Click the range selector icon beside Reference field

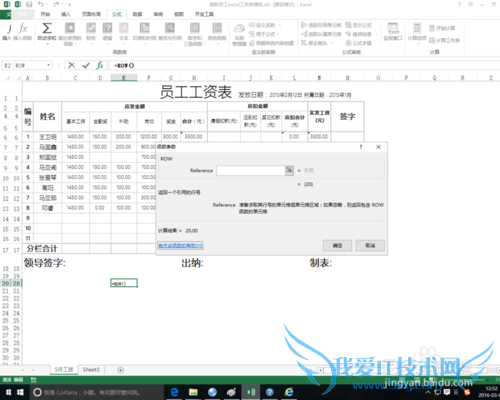pos(289,170)
